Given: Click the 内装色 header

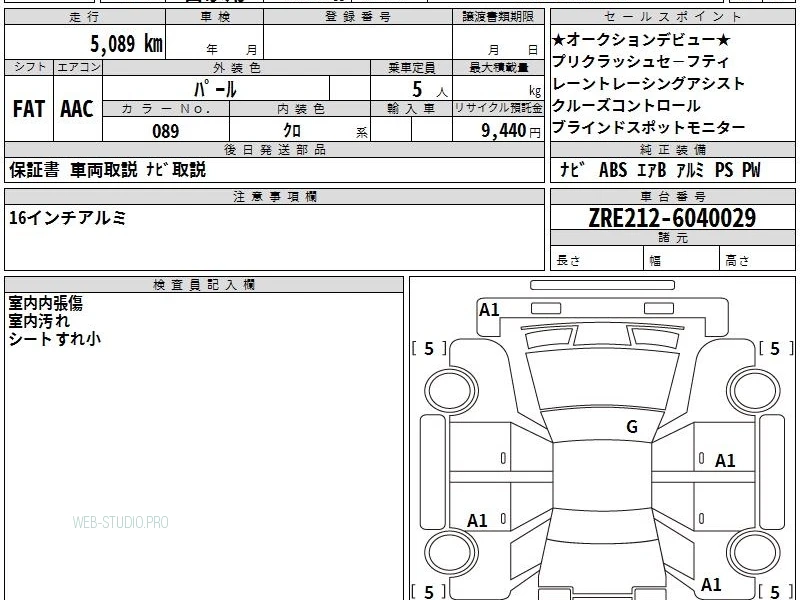Looking at the screenshot, I should tap(301, 109).
